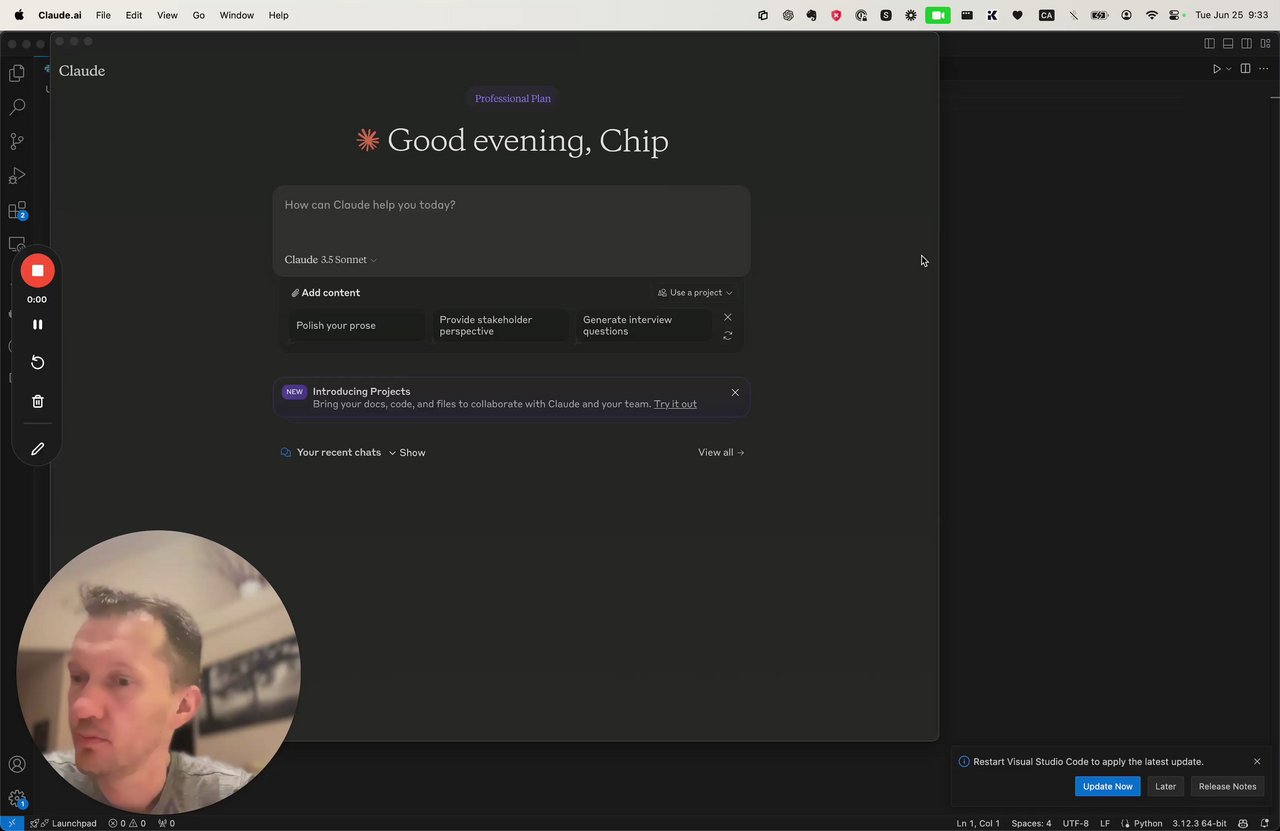Open the drawing pen tool
Screen dimensions: 1280x831
point(37,449)
